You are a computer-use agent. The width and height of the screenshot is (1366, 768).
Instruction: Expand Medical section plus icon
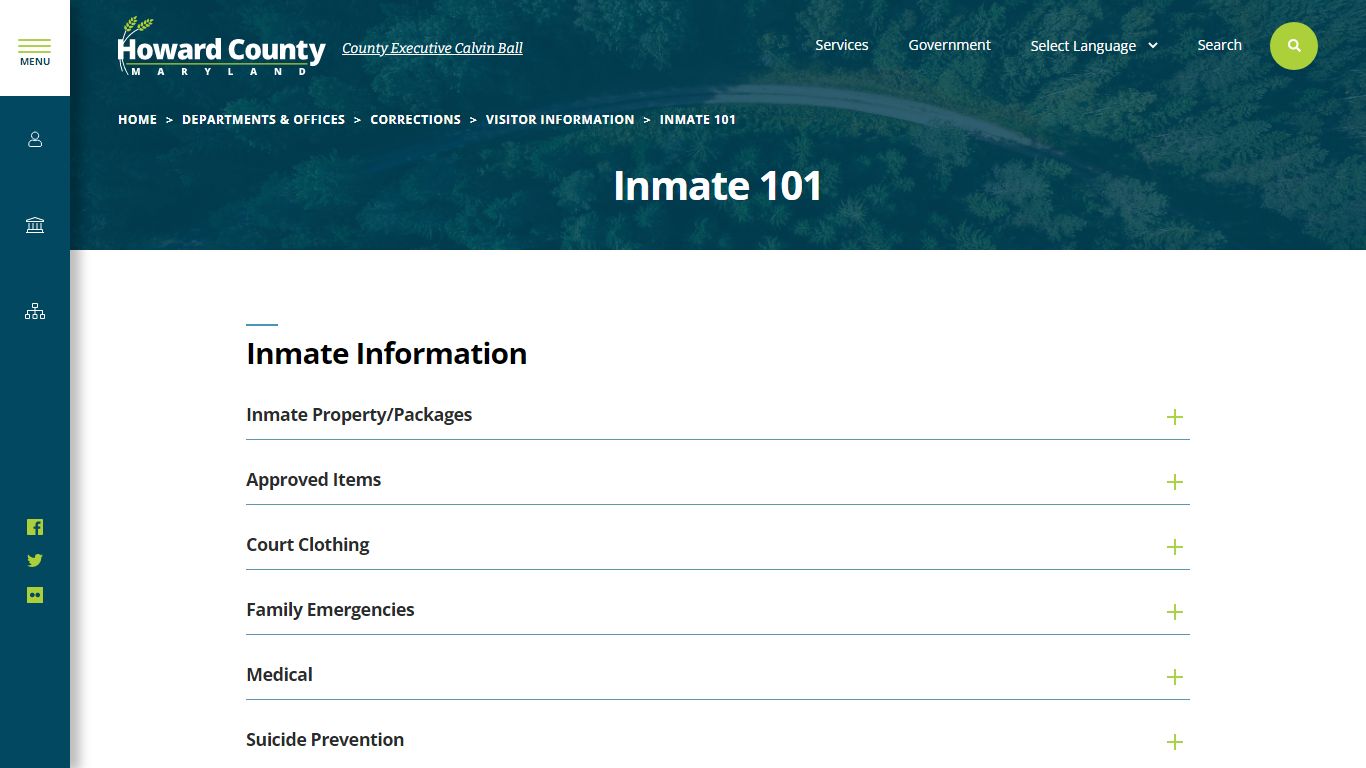(x=1175, y=677)
